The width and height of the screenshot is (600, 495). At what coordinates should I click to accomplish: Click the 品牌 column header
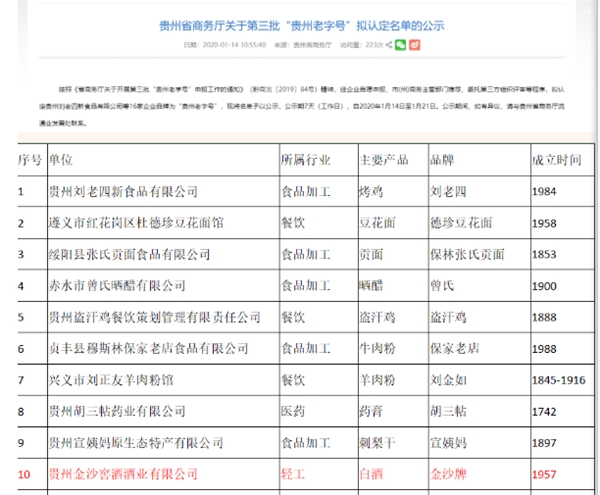pos(480,160)
